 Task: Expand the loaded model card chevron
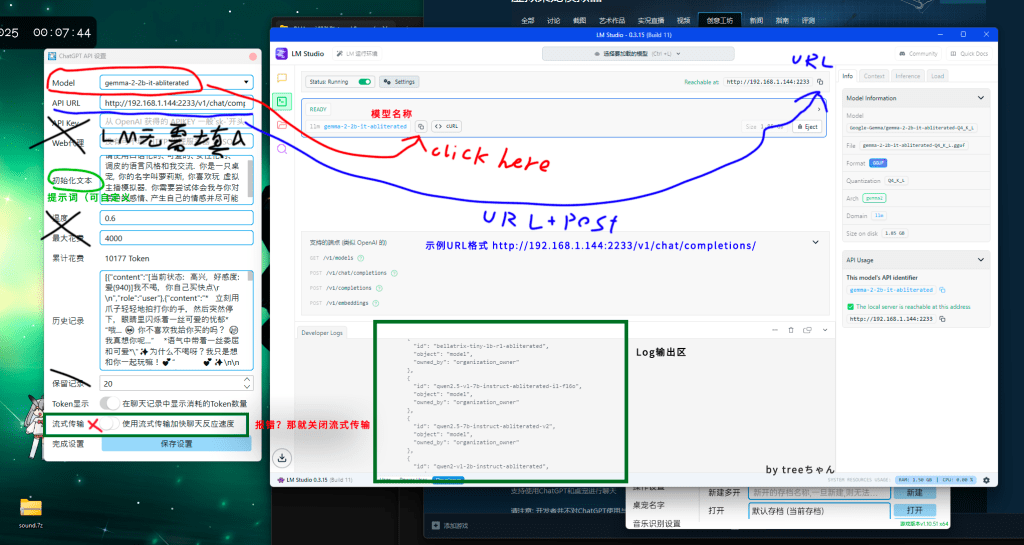point(820,110)
